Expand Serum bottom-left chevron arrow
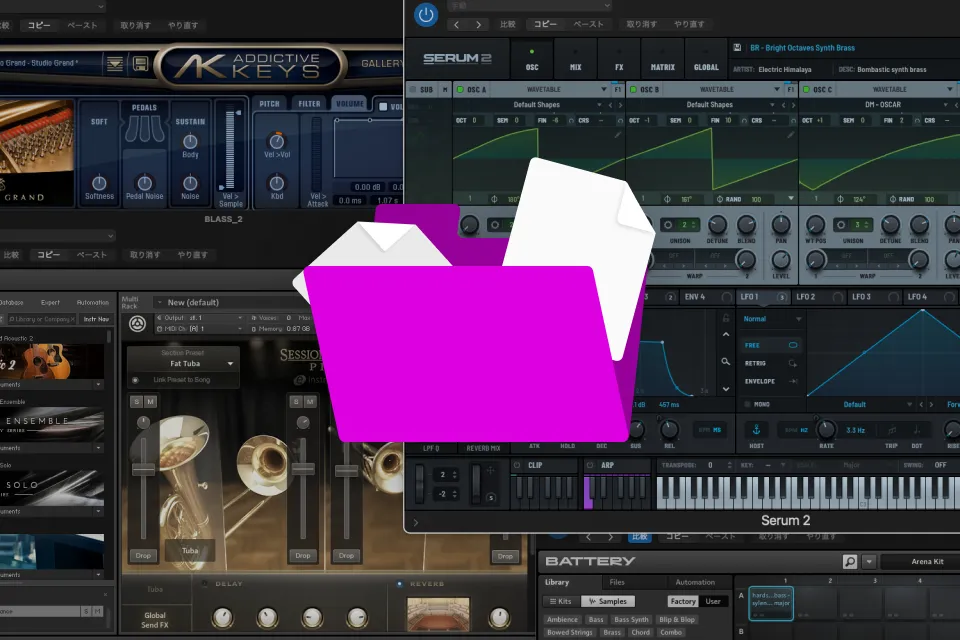Image resolution: width=960 pixels, height=640 pixels. click(x=416, y=522)
